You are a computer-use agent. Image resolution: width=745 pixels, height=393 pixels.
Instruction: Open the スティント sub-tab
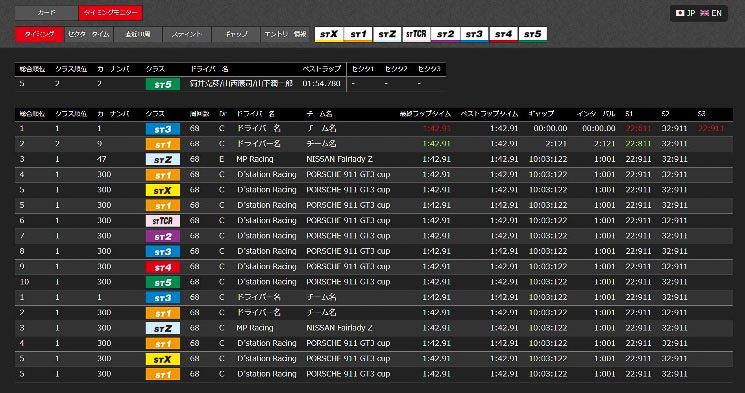click(187, 34)
